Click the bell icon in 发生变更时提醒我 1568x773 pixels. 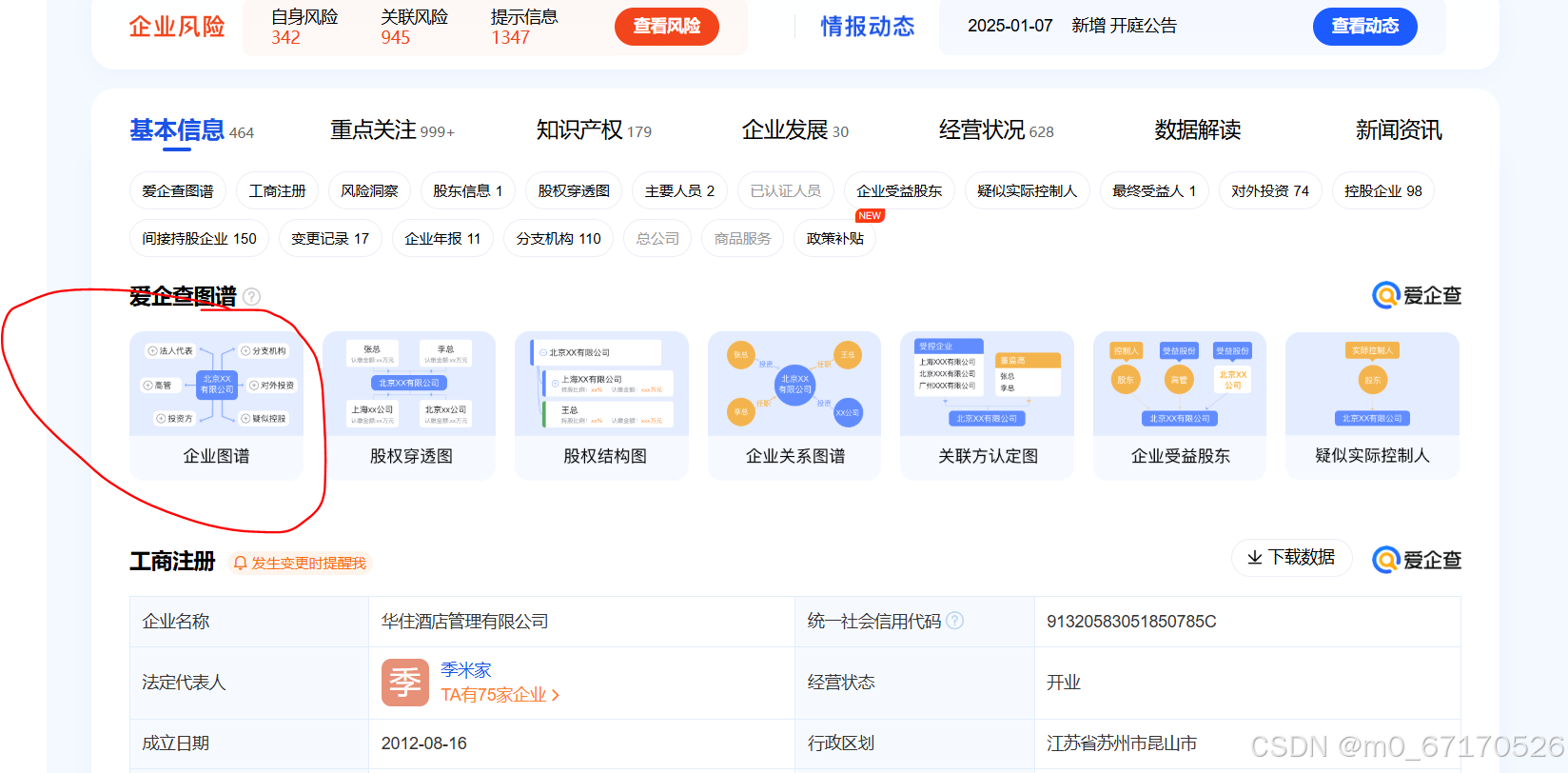point(241,564)
